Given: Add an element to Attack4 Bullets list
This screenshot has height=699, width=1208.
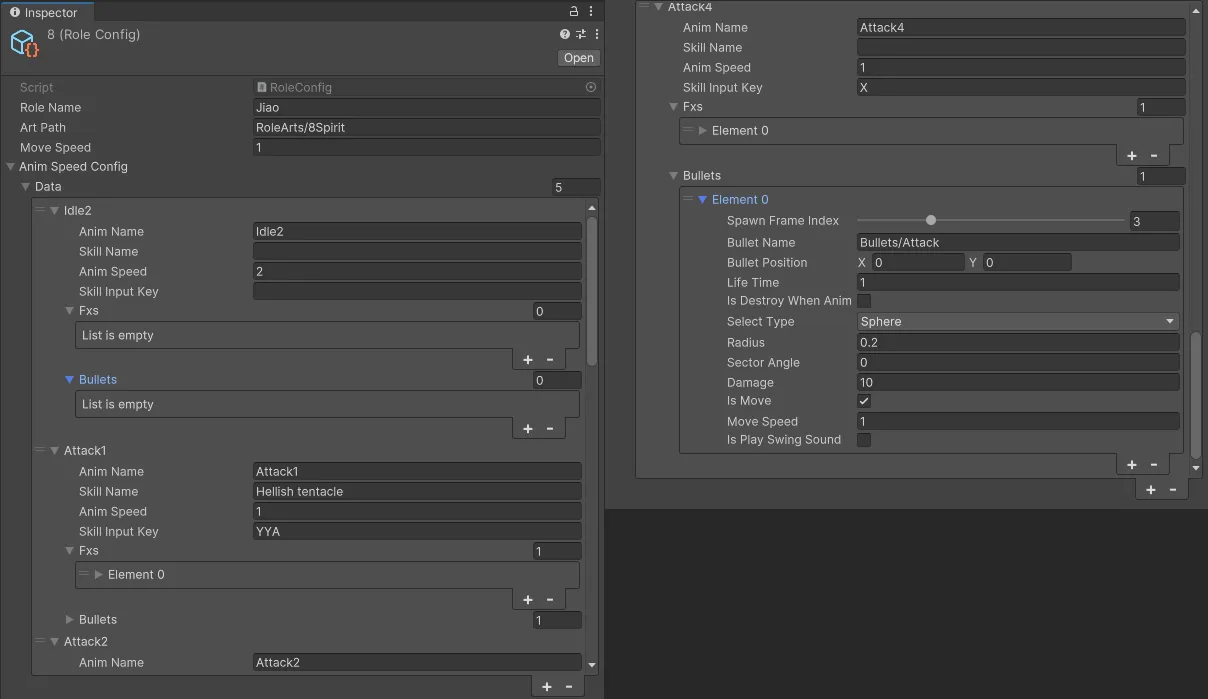Looking at the screenshot, I should click(1131, 464).
